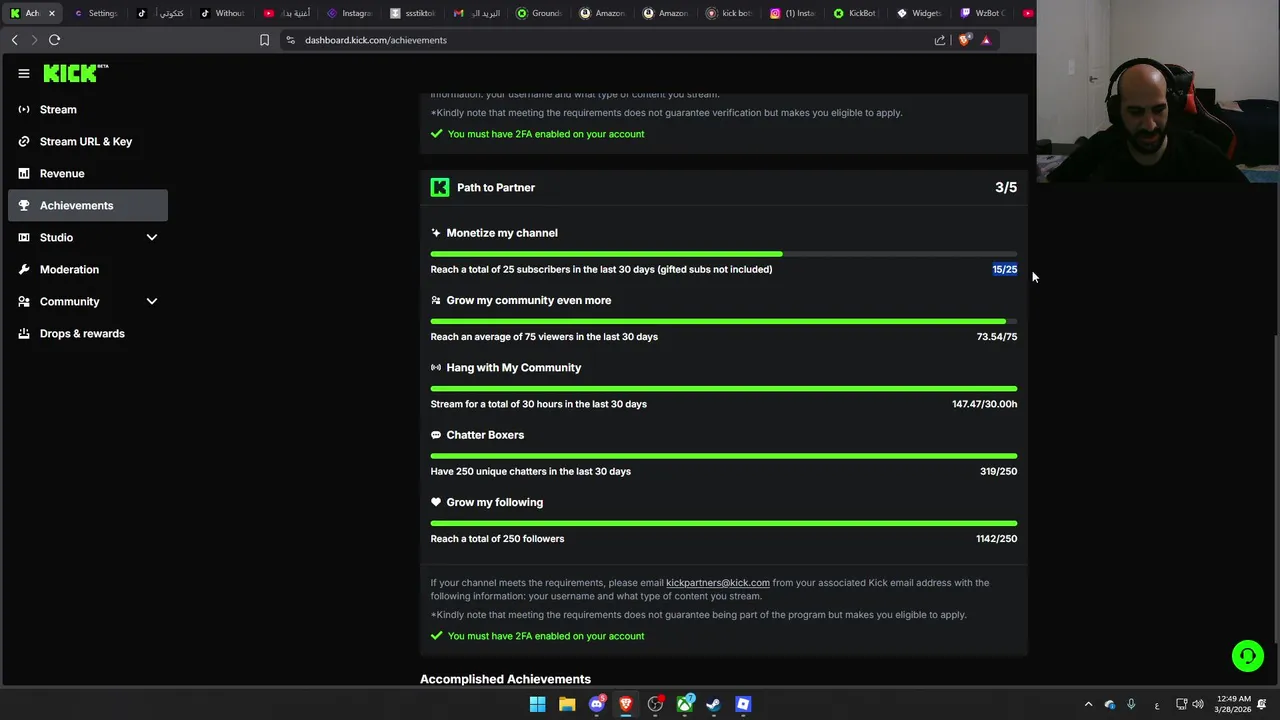Image resolution: width=1280 pixels, height=720 pixels.
Task: Click the Moderation wrench icon
Action: [24, 269]
